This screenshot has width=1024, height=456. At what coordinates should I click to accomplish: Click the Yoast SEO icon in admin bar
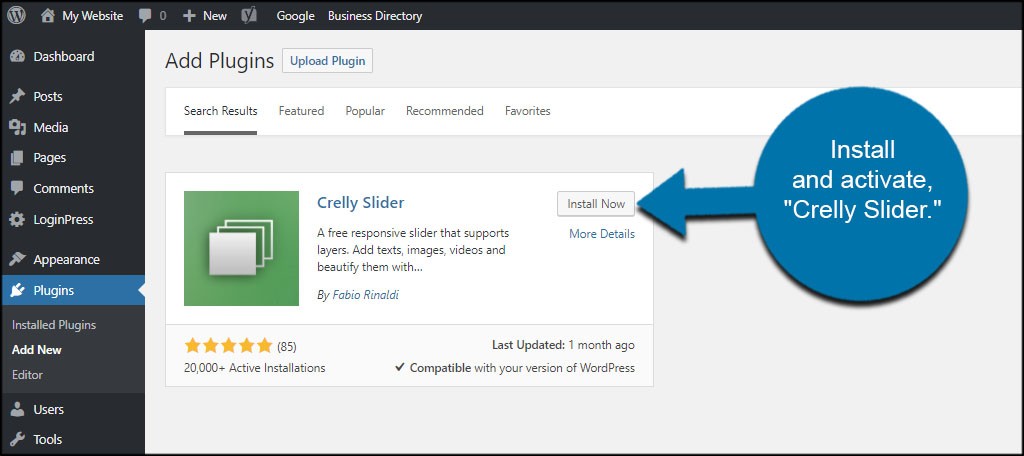pos(249,16)
